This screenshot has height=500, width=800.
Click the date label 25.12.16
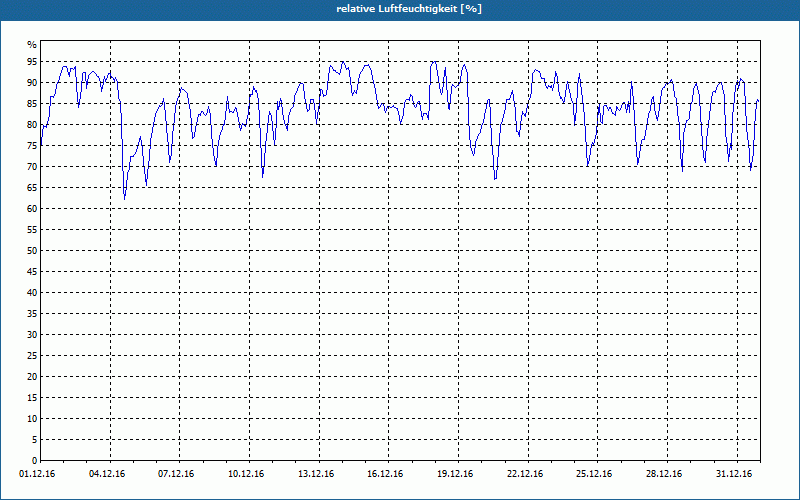(594, 474)
